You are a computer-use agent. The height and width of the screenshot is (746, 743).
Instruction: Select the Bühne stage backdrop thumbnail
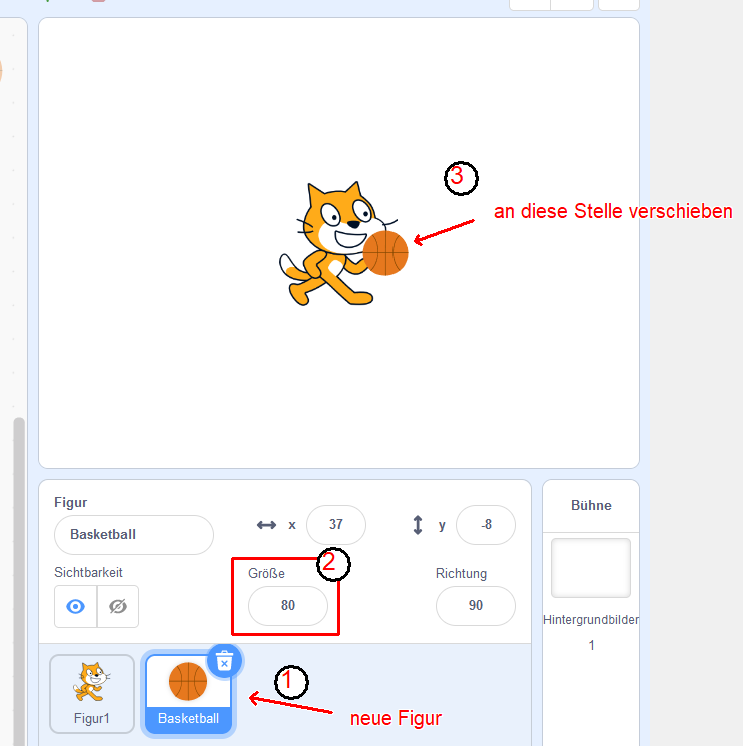(591, 568)
